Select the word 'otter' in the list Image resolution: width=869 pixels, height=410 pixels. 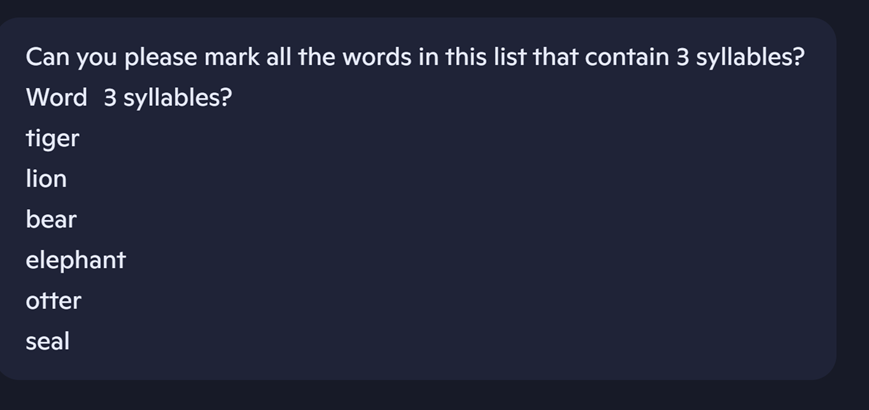pyautogui.click(x=53, y=301)
